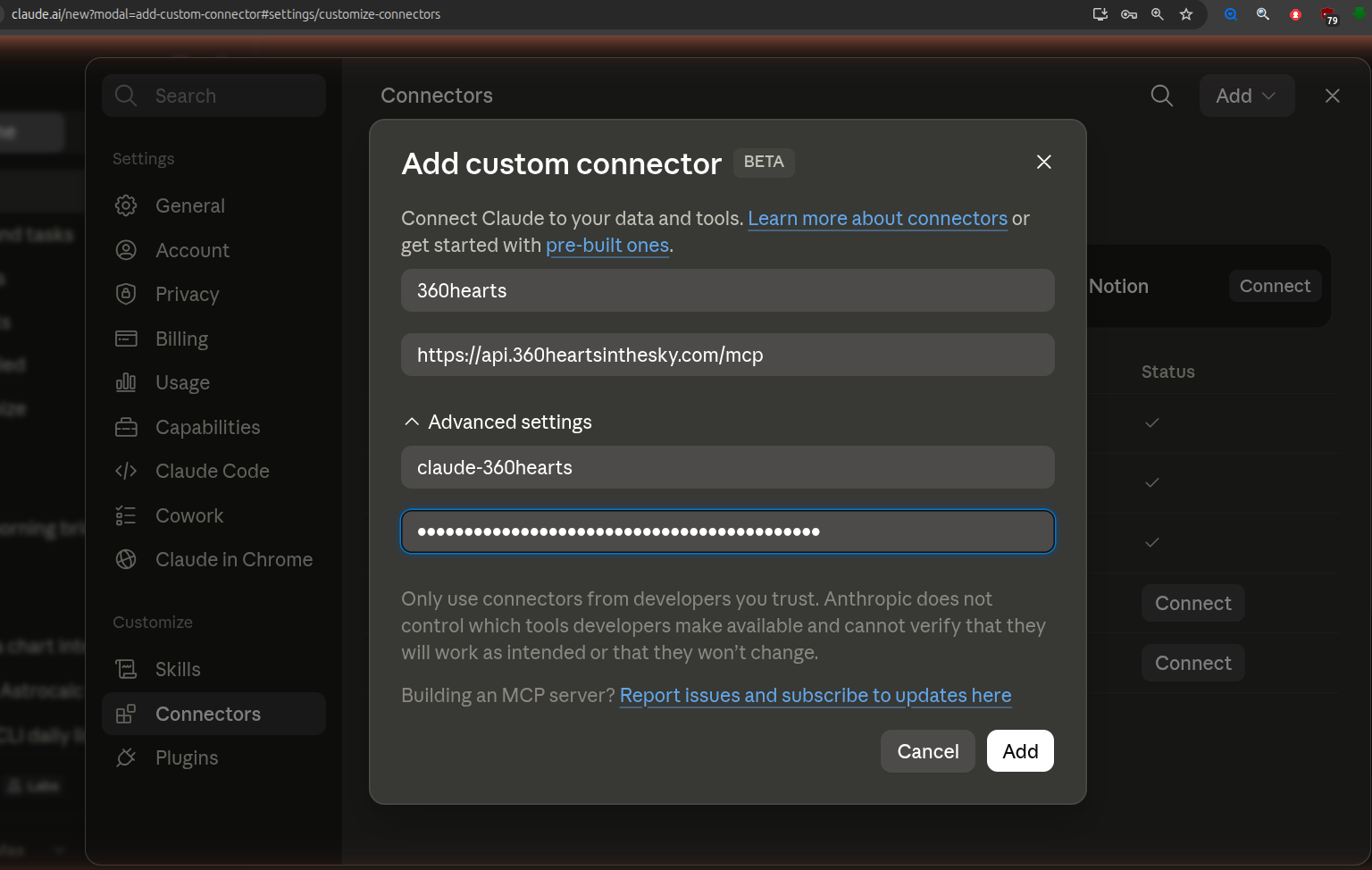1372x870 pixels.
Task: Bookmark page with the star icon
Action: [x=1186, y=14]
